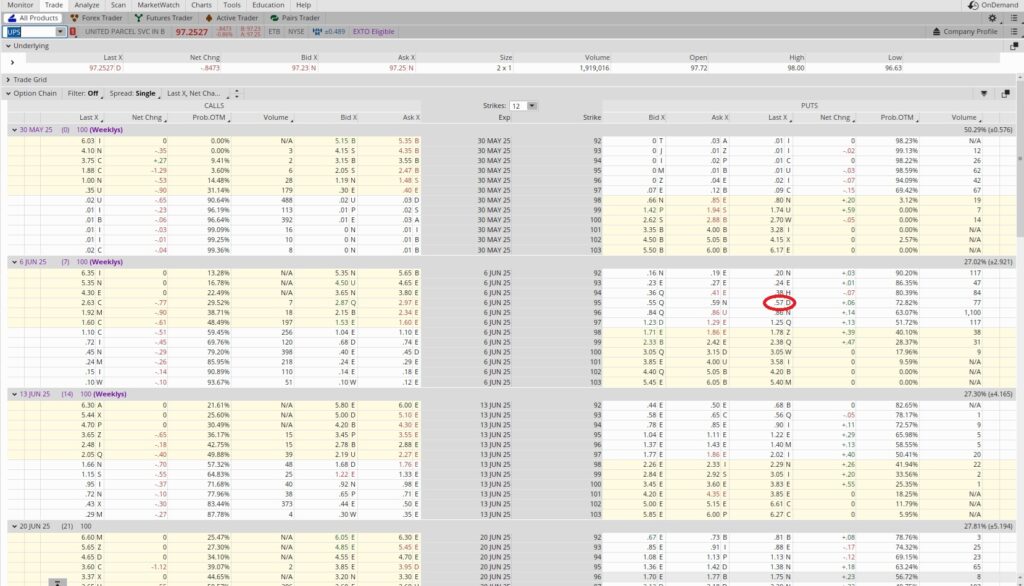Click the 13 JUN 25 strike 97 put ask 1.86 E

point(717,455)
